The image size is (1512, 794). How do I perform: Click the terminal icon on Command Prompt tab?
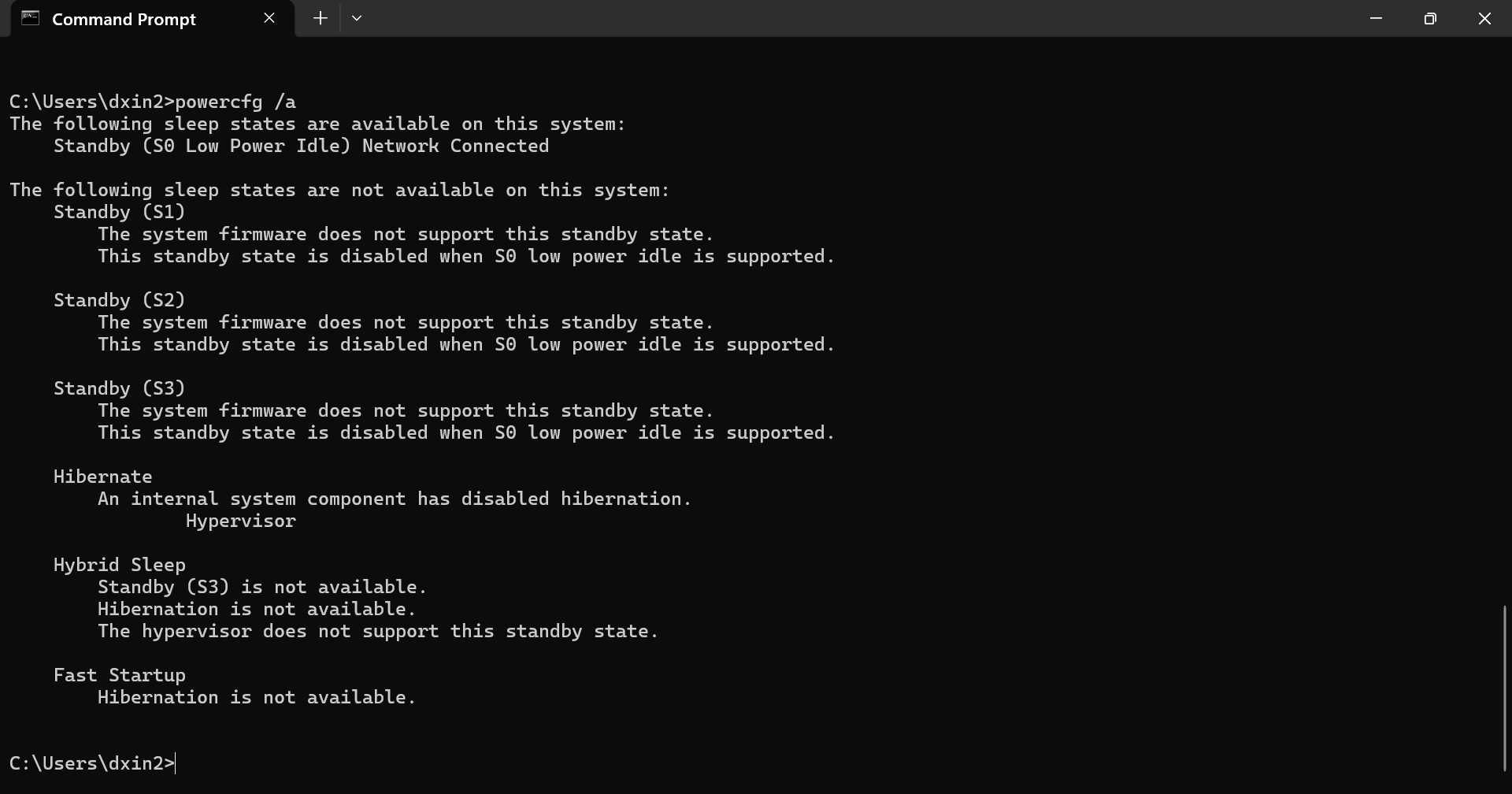31,18
